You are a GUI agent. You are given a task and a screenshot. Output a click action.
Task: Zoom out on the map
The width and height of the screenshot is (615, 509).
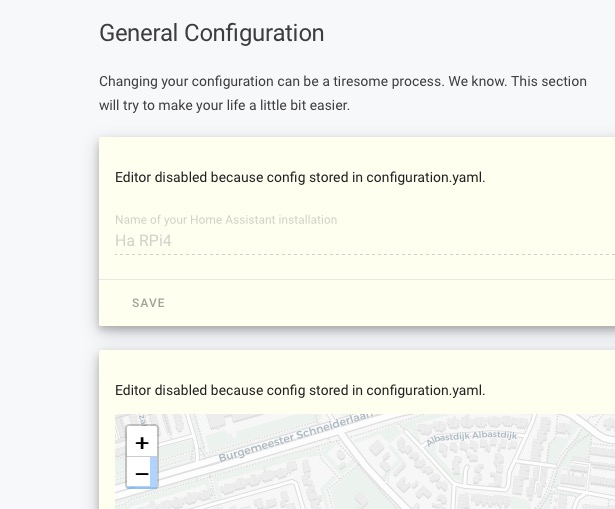pos(142,473)
